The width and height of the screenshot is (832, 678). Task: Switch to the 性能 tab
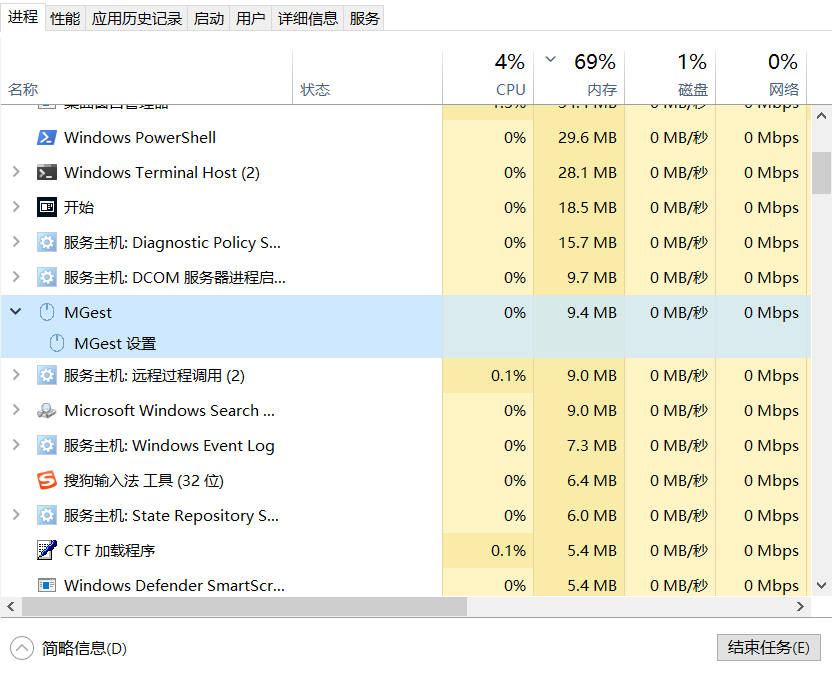coord(65,19)
